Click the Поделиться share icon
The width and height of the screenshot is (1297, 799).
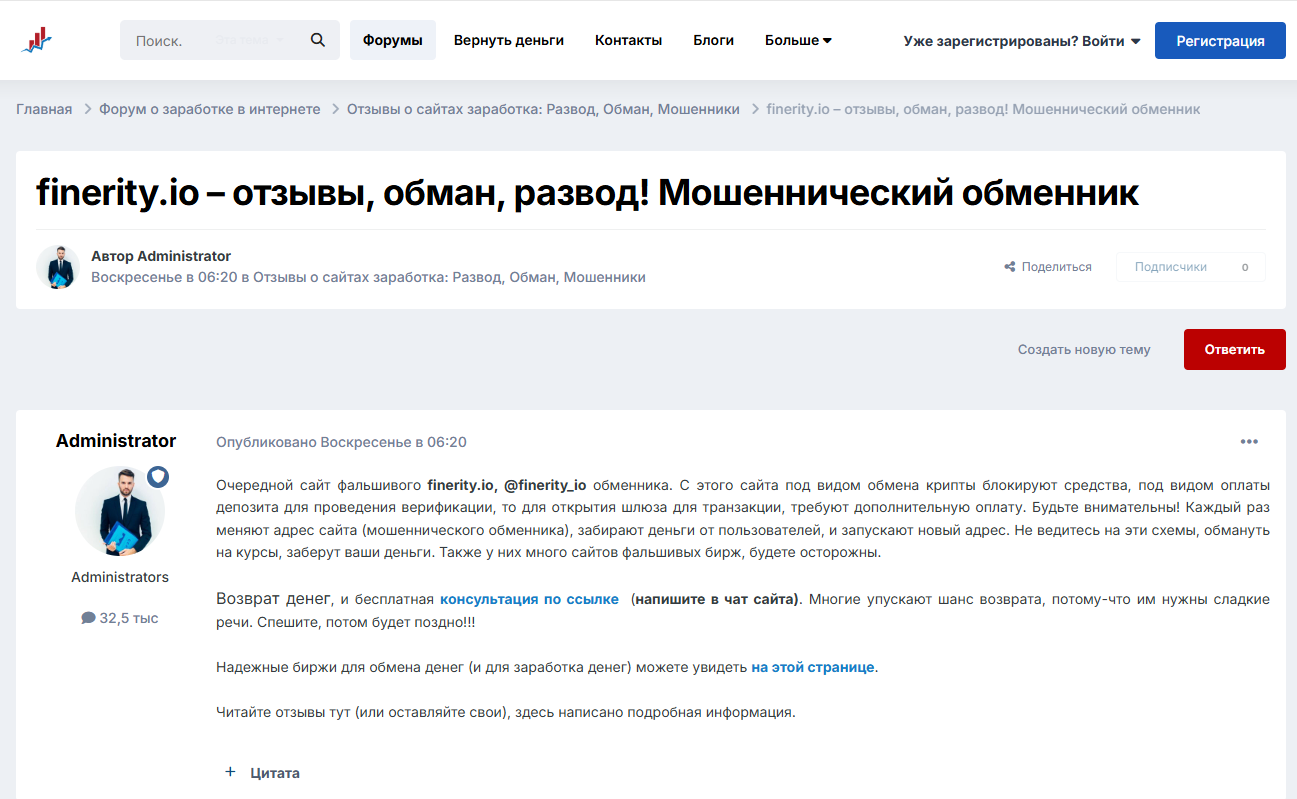pos(1010,267)
